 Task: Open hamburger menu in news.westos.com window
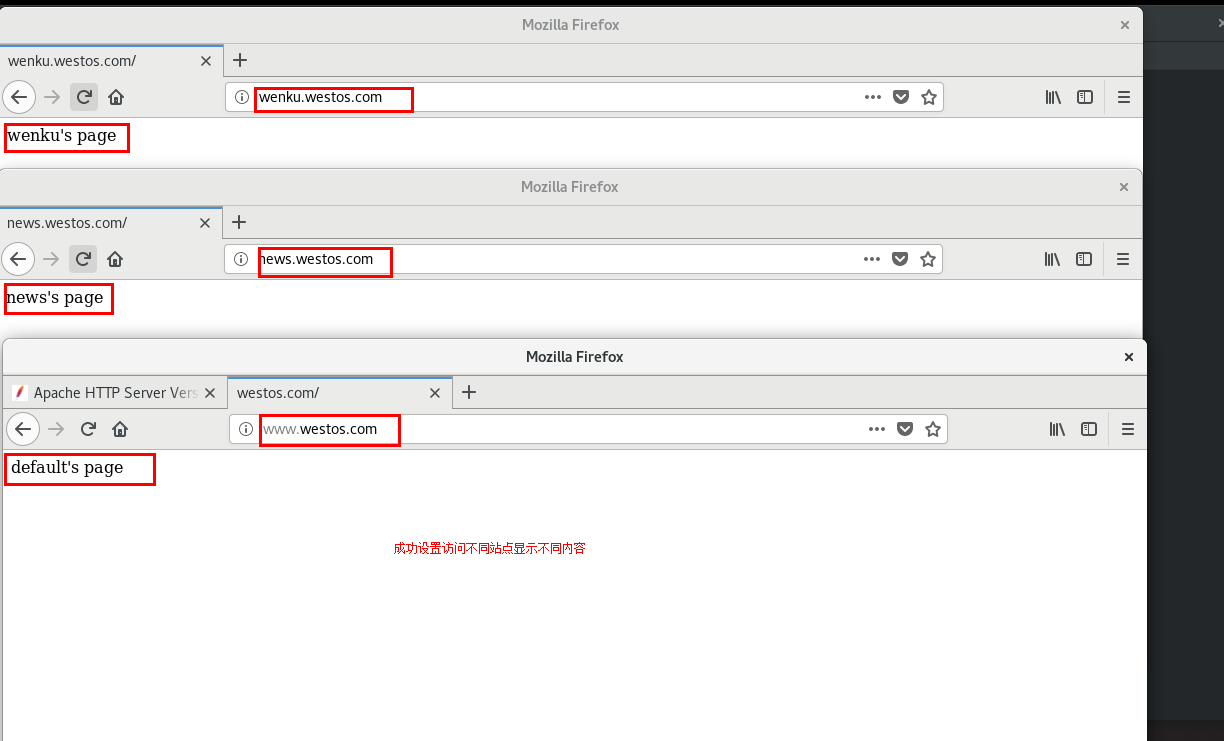[1123, 259]
